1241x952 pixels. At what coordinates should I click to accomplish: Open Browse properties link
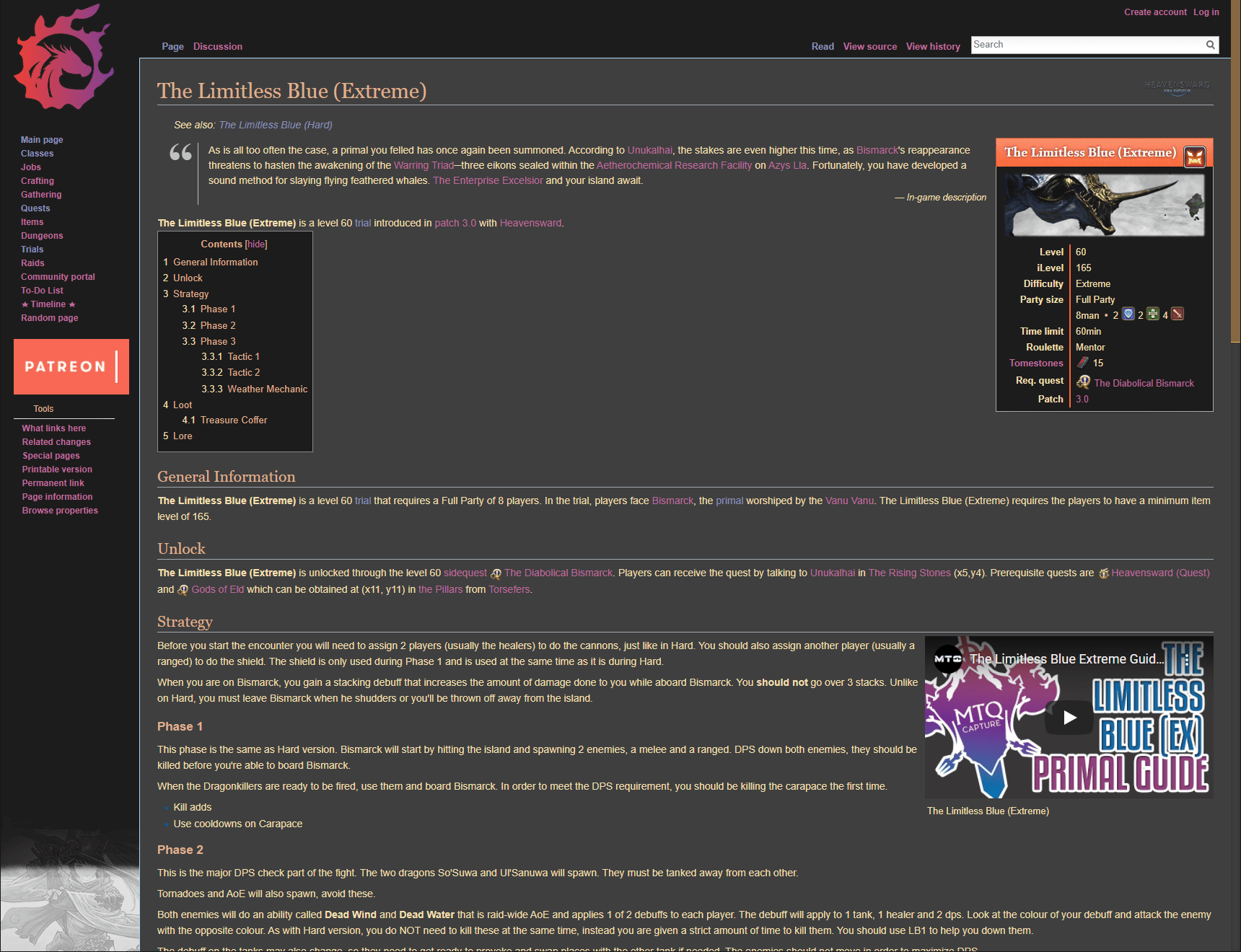click(x=60, y=511)
